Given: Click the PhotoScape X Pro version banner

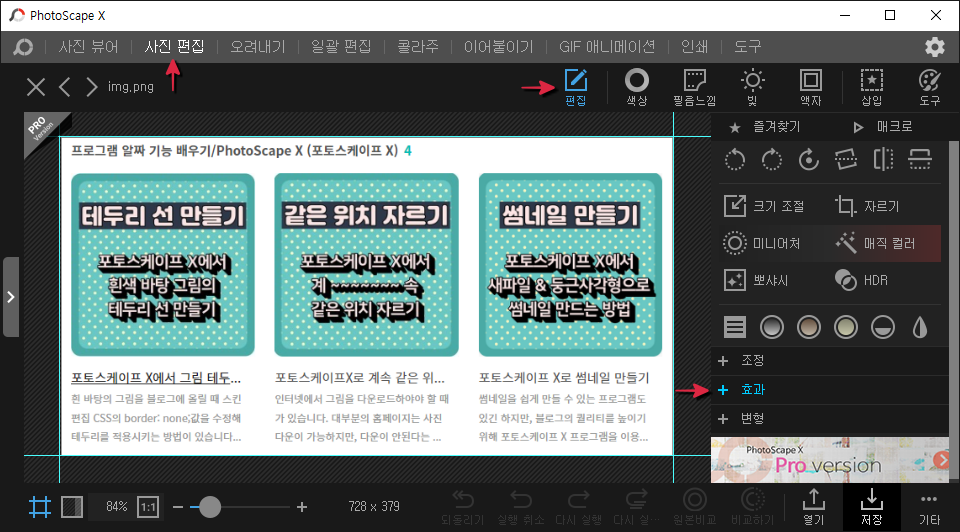Looking at the screenshot, I should 830,460.
